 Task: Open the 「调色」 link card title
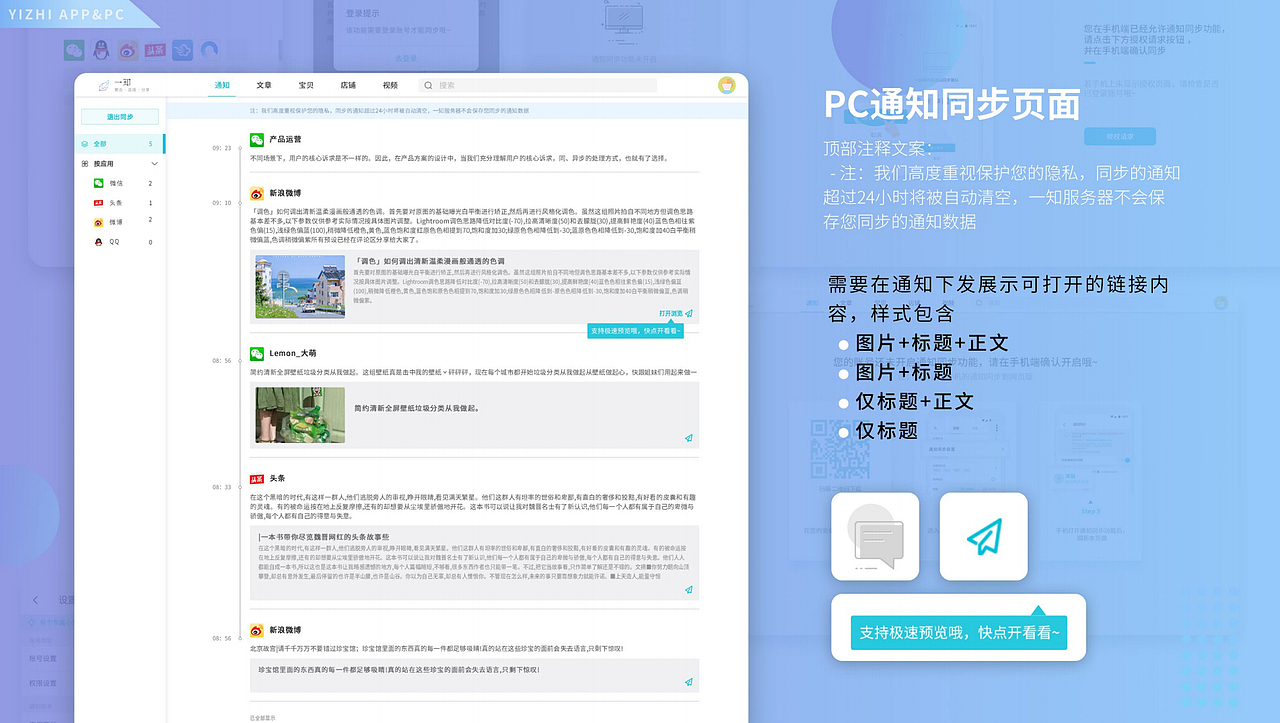(430, 261)
